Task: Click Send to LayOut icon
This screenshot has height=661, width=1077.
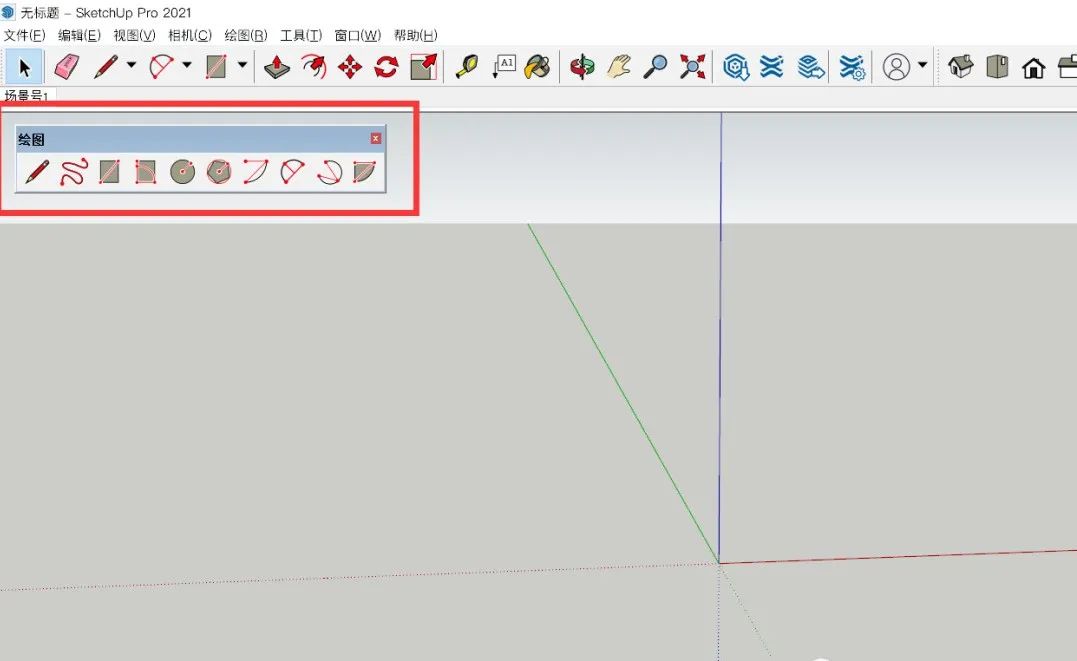Action: pos(810,67)
